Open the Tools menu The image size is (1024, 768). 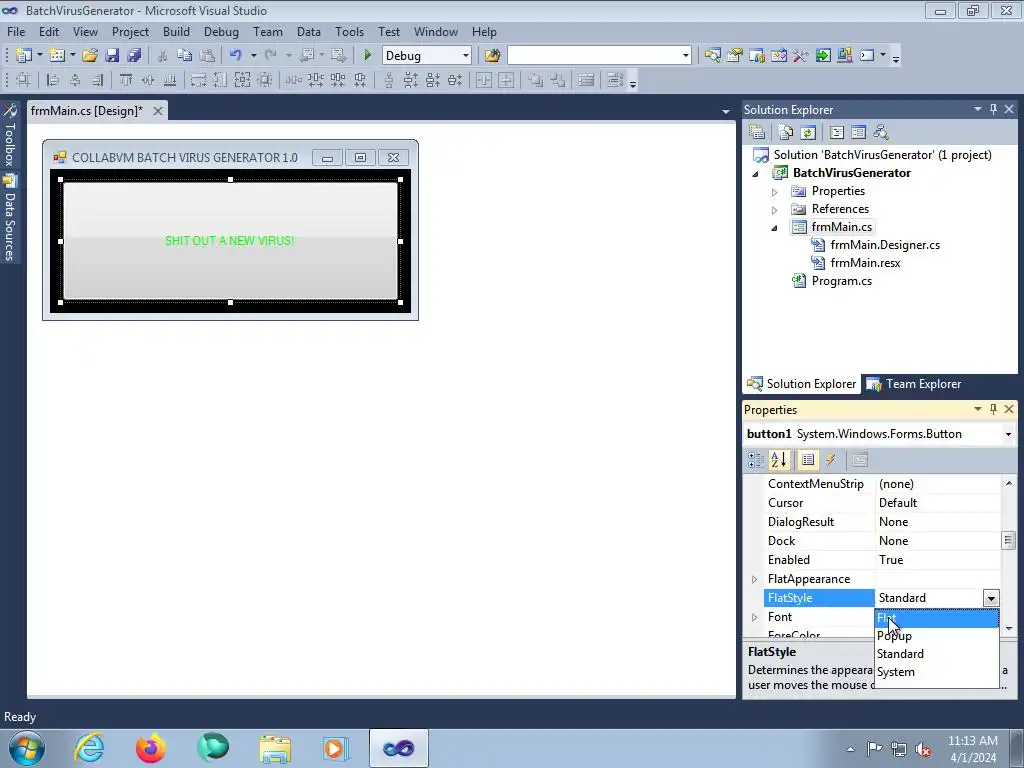tap(349, 31)
